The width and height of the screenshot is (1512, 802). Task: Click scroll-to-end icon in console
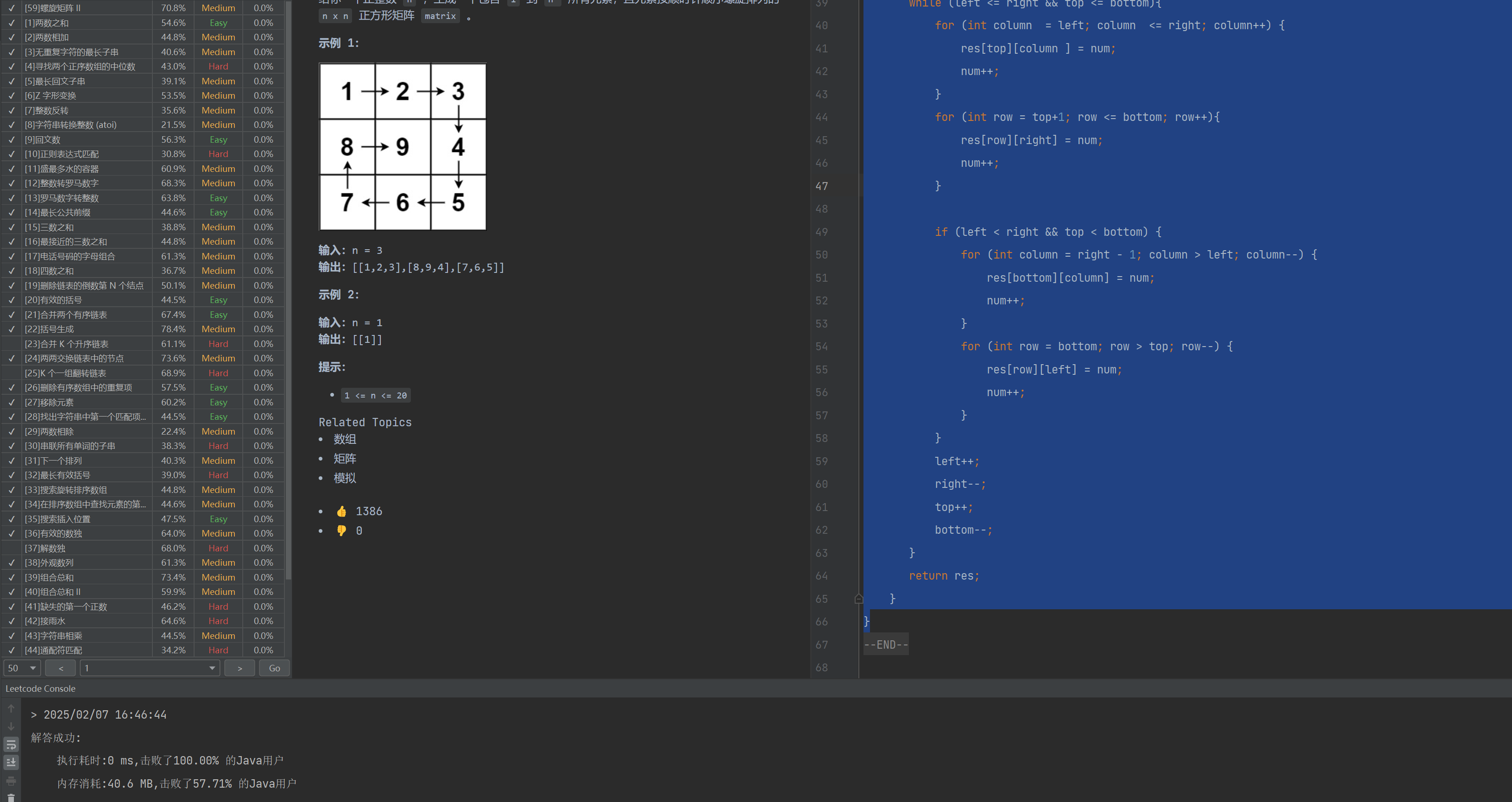click(11, 762)
